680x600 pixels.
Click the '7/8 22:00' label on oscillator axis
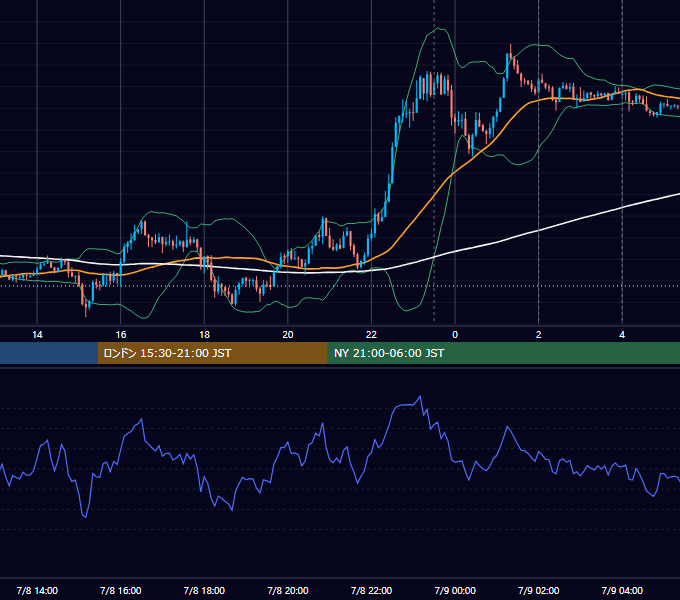371,590
